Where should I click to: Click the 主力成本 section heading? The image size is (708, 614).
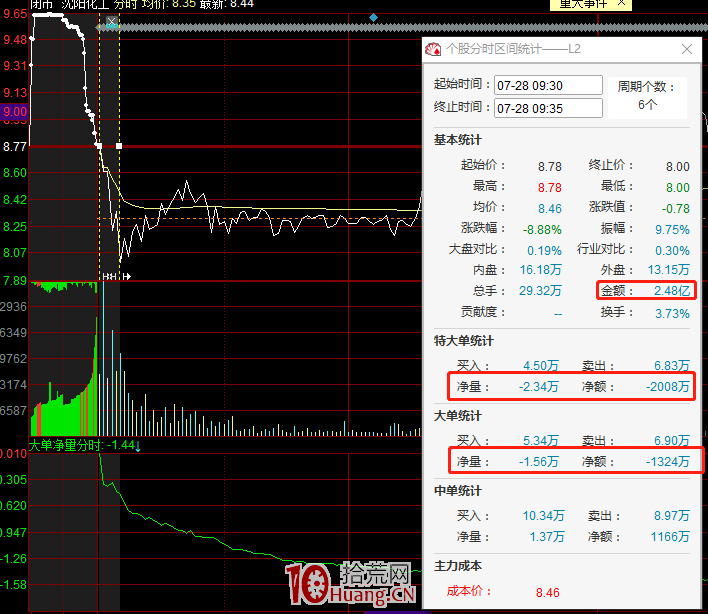click(x=457, y=566)
